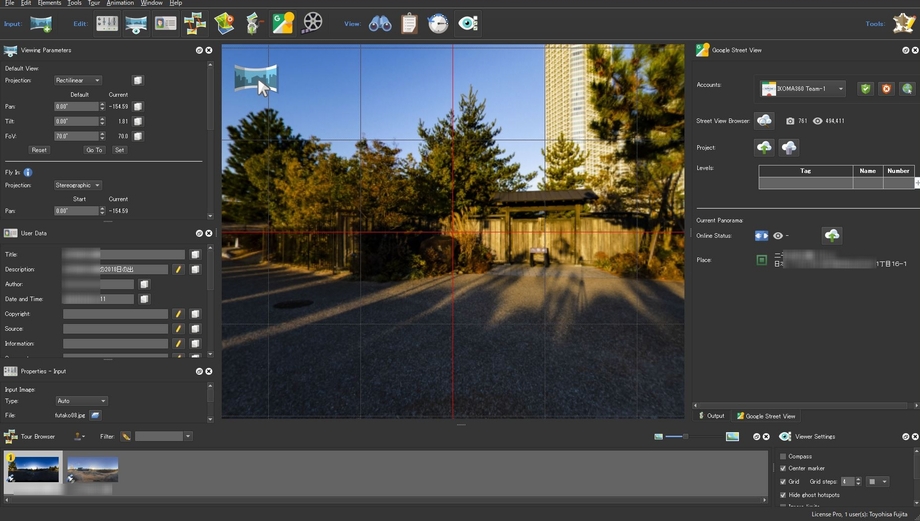The width and height of the screenshot is (920, 521).
Task: Click the clock history view icon
Action: coord(438,24)
